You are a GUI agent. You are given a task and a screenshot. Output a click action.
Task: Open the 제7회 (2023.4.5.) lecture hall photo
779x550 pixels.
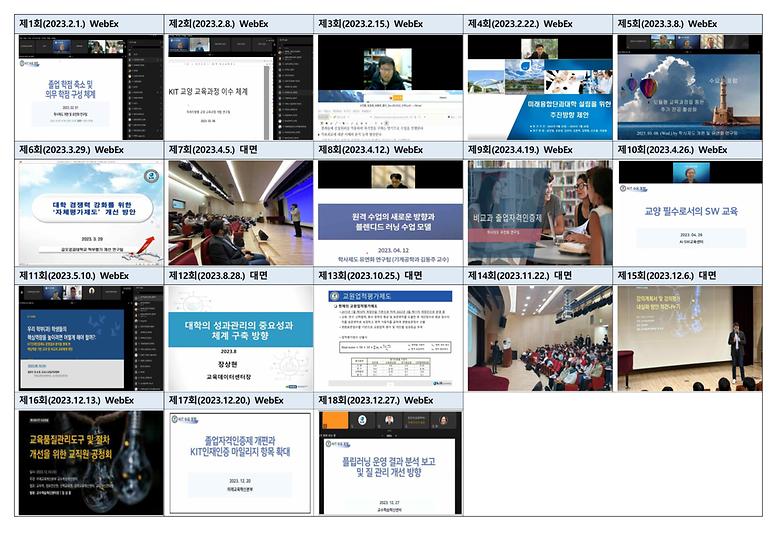point(239,212)
